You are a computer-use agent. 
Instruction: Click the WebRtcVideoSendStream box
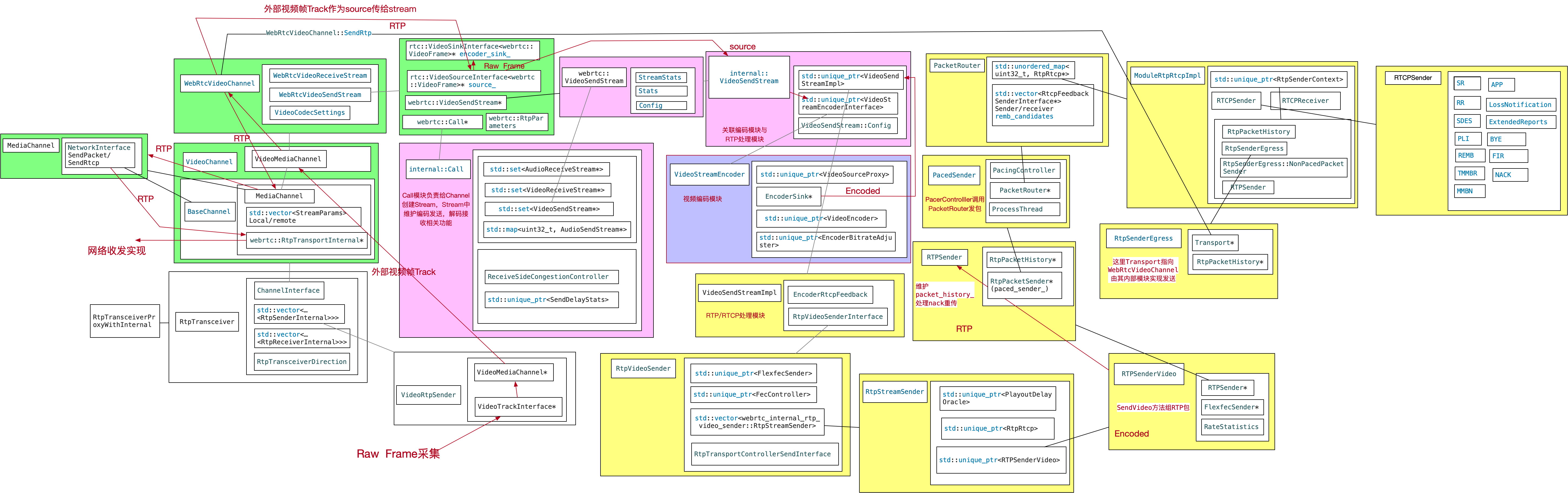point(320,95)
